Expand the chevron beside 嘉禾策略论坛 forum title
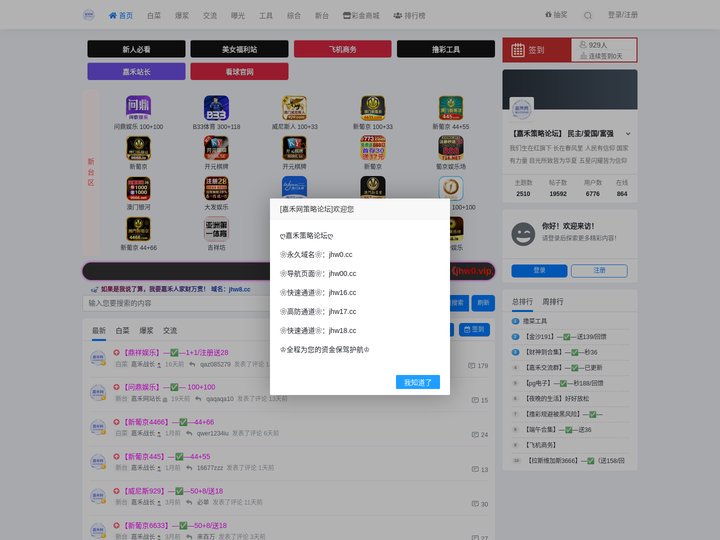 tap(628, 134)
